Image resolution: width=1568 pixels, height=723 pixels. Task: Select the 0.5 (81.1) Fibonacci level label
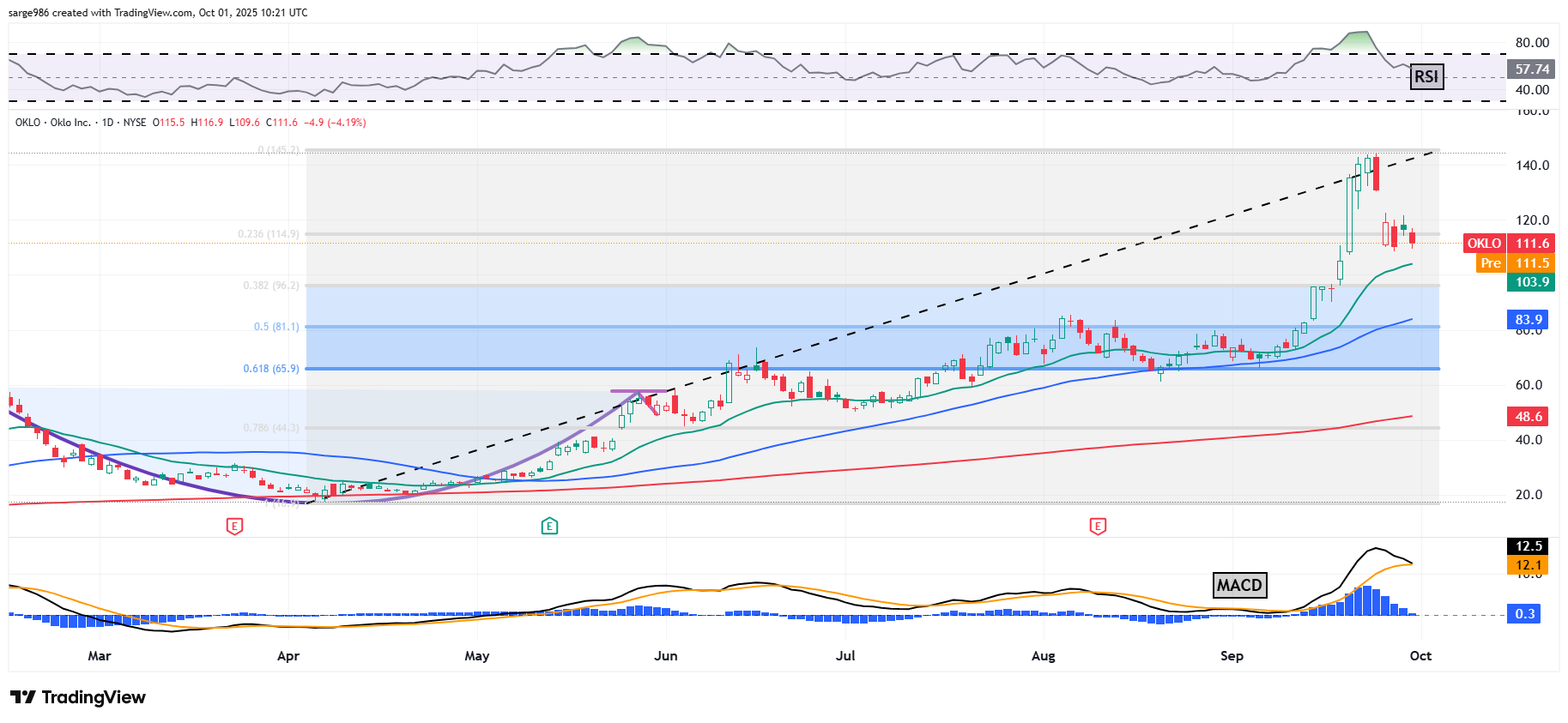pos(276,327)
